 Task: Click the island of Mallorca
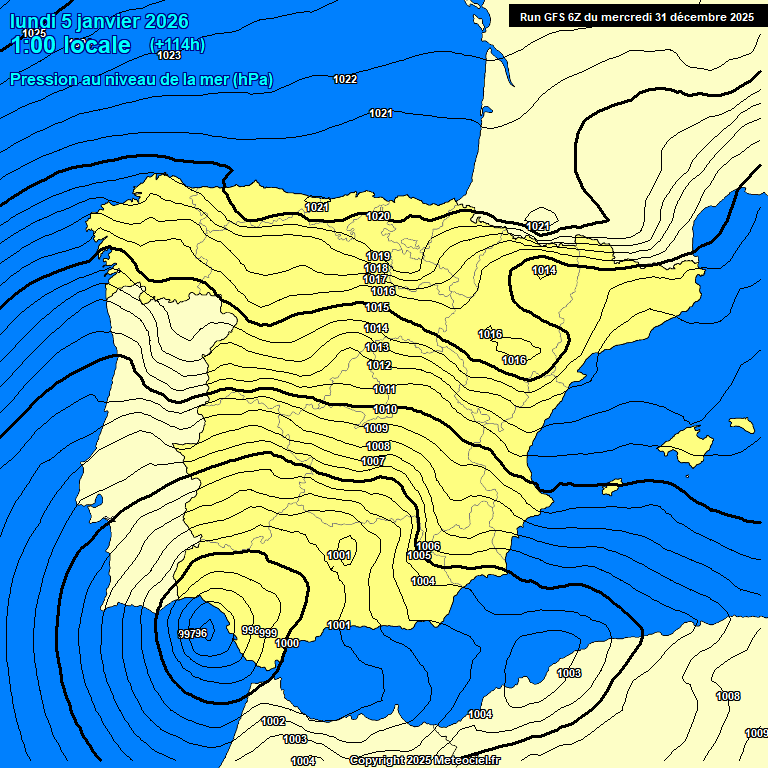click(688, 441)
